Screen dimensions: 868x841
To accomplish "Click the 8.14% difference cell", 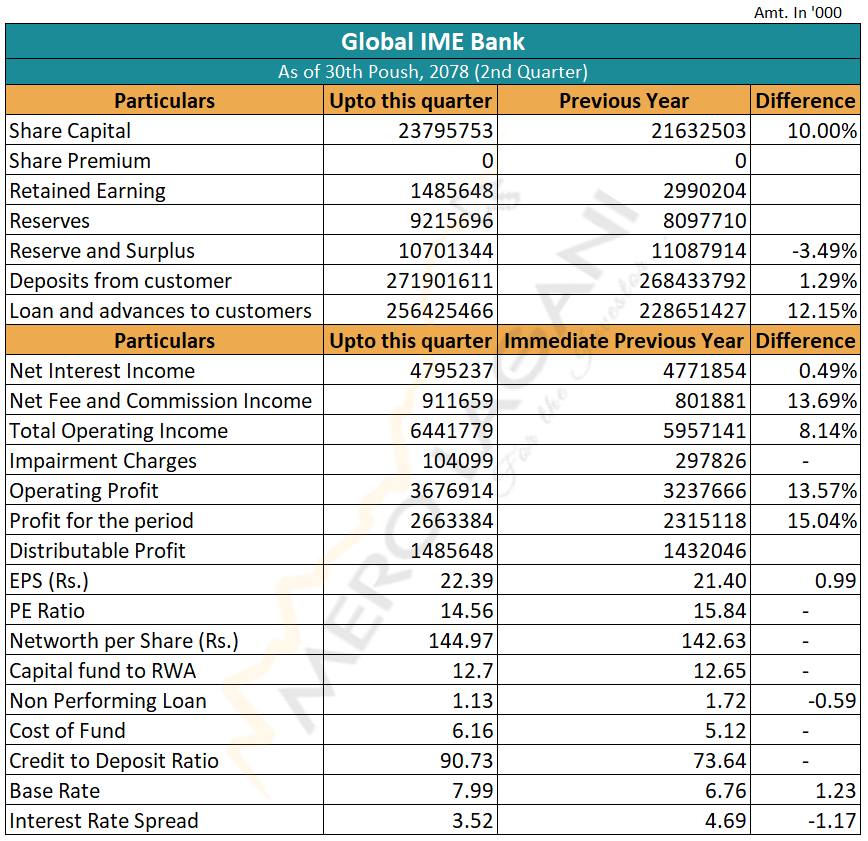I will [828, 431].
